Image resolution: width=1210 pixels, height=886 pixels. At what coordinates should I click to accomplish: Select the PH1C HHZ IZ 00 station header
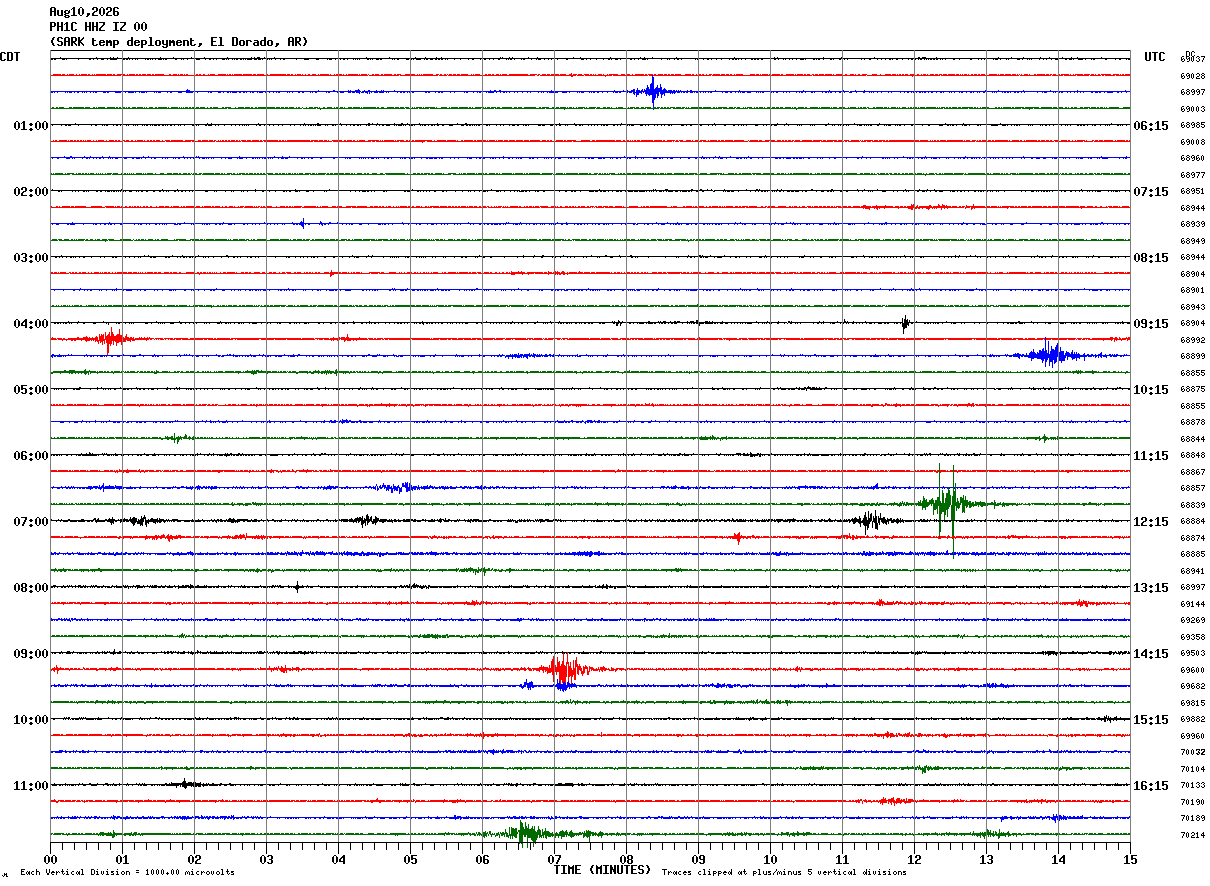[x=98, y=27]
